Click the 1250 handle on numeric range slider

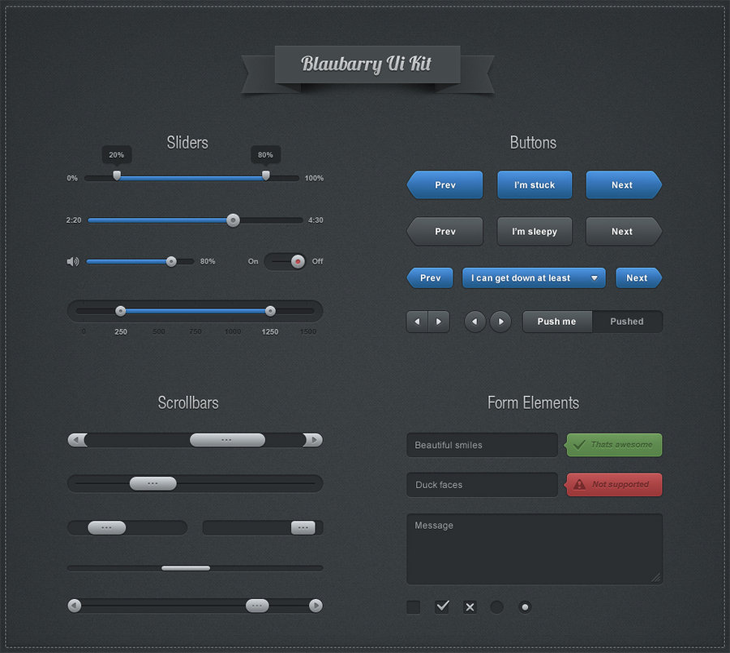pos(270,311)
